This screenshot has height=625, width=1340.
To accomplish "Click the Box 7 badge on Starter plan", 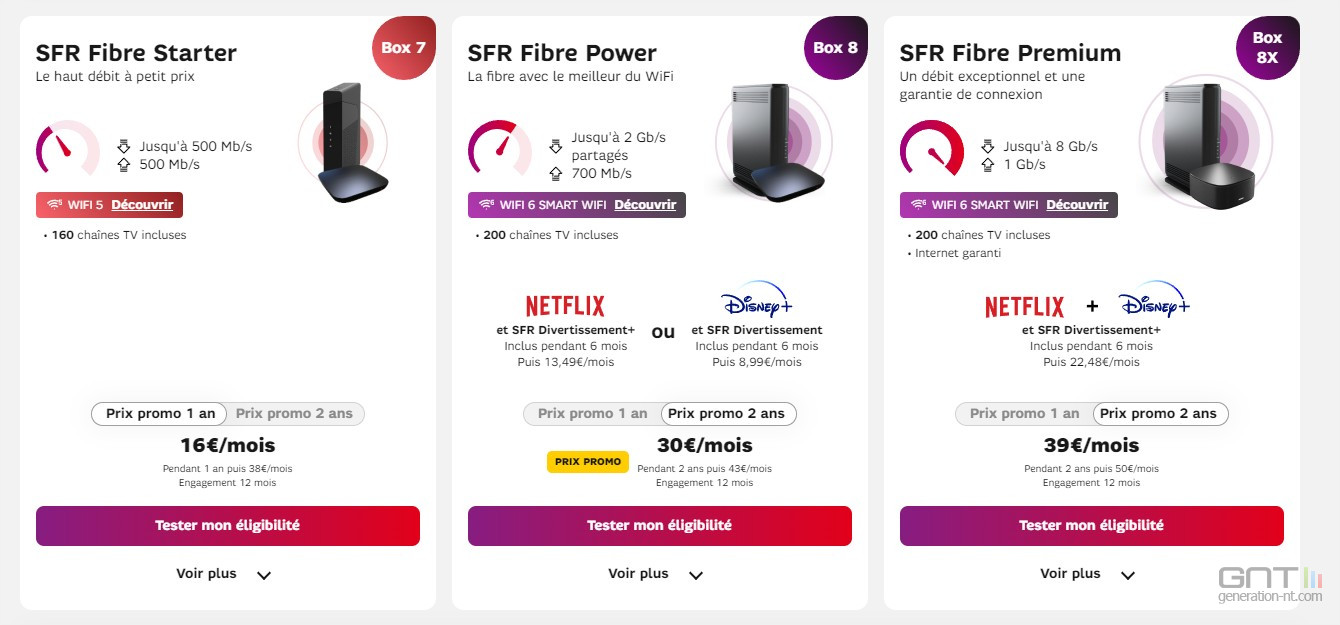I will (x=403, y=45).
